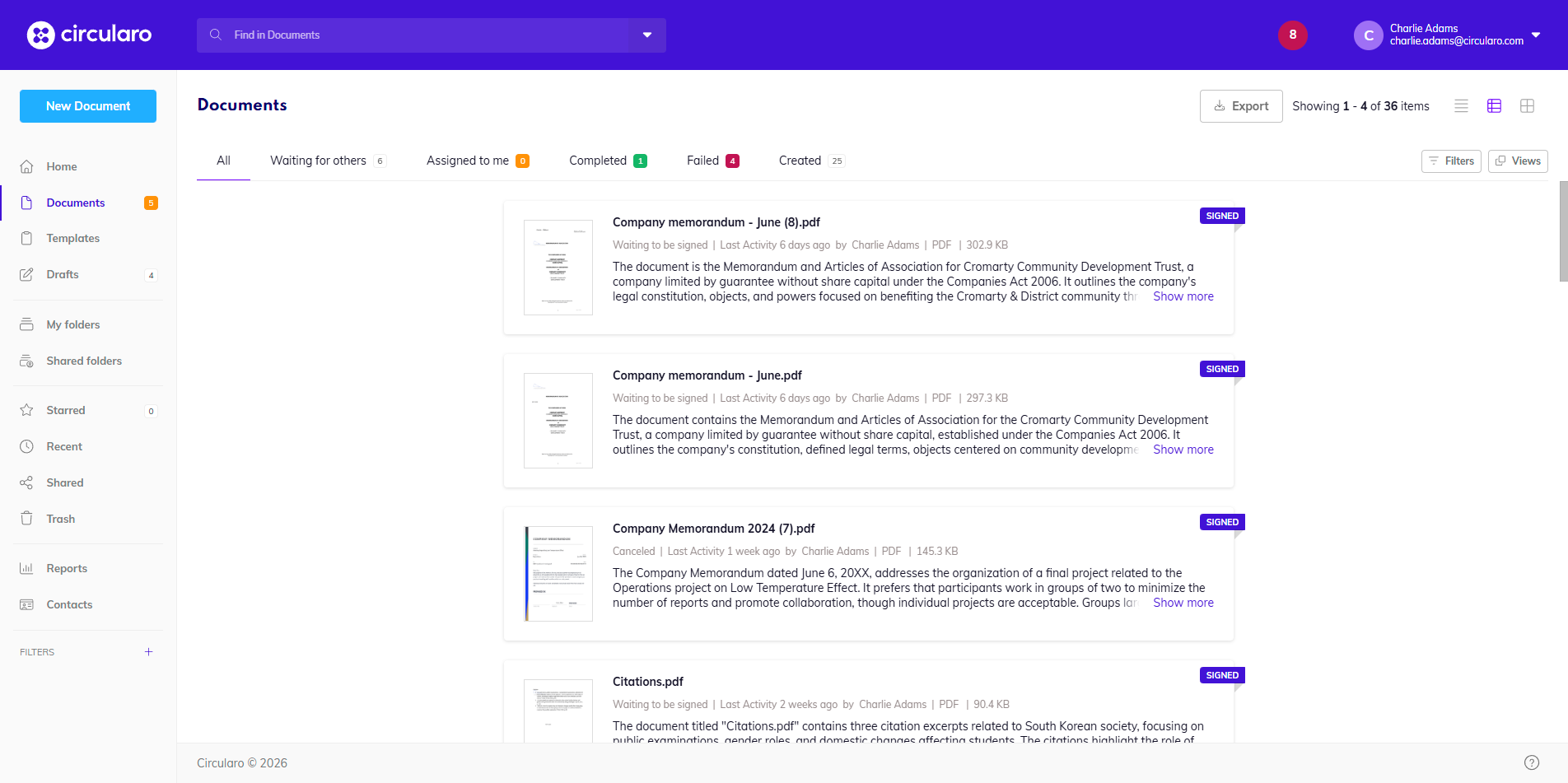Click the page vertical scrollbar
Image resolution: width=1568 pixels, height=783 pixels.
pos(1563,231)
